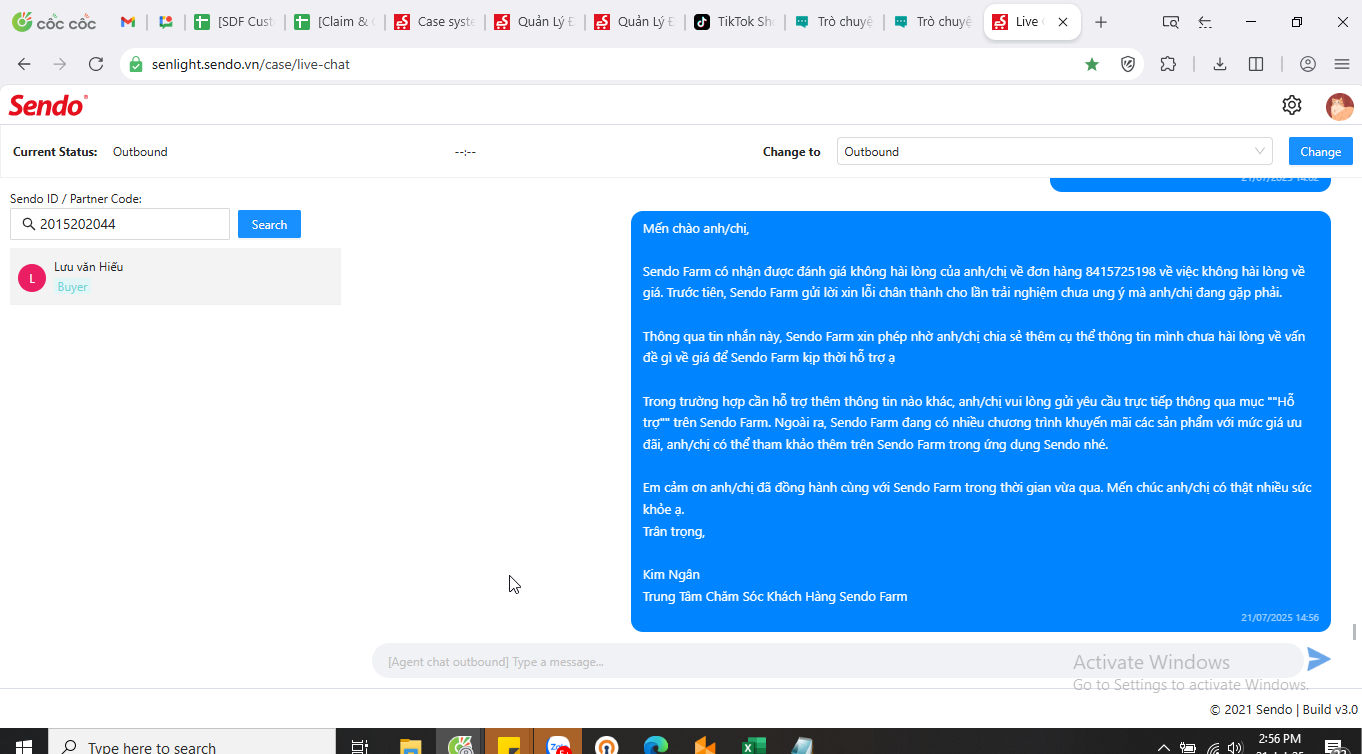Click the Sendo logo
Screen dimensions: 1362x754
(48, 105)
